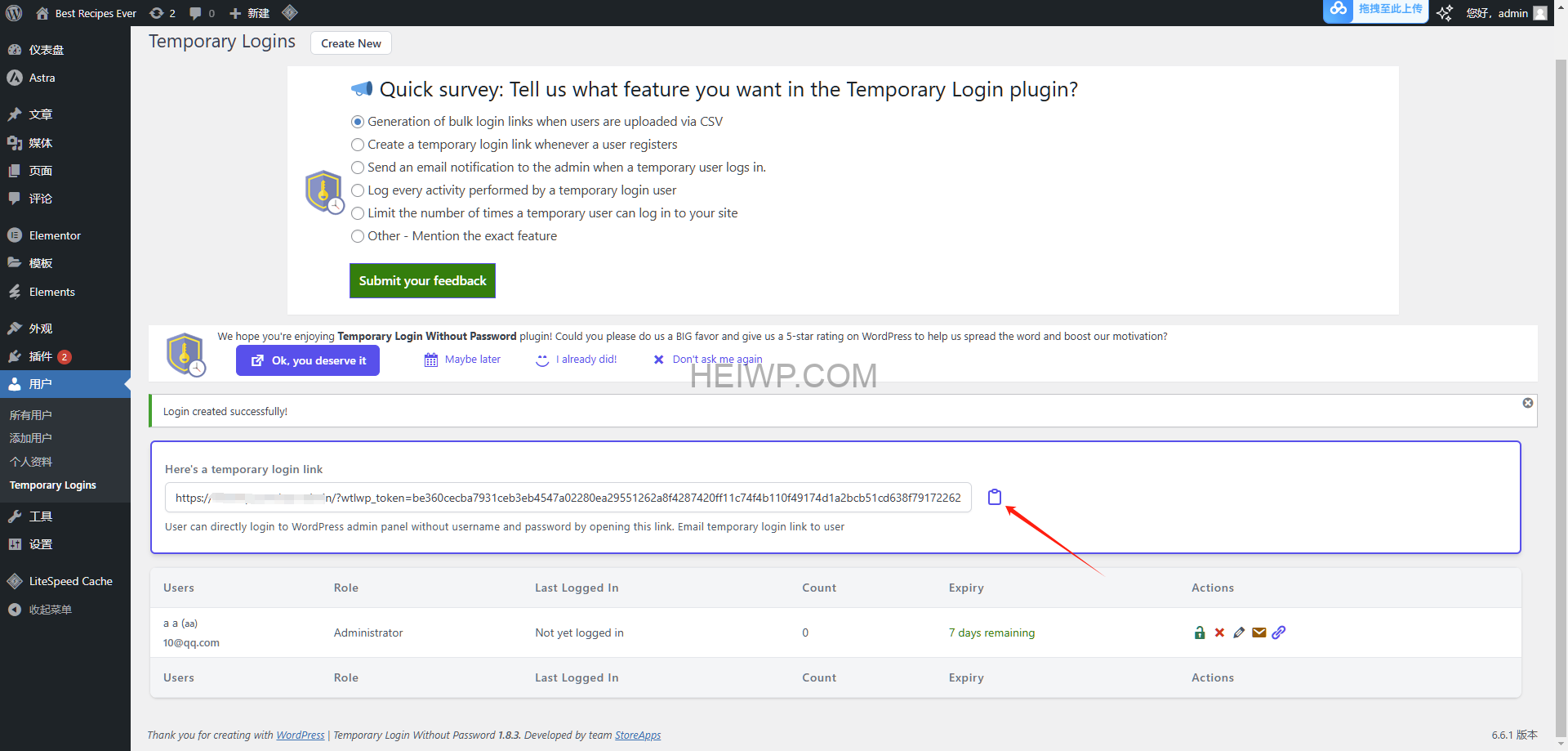
Task: Copy login link with chain icon in Actions
Action: pyautogui.click(x=1279, y=633)
